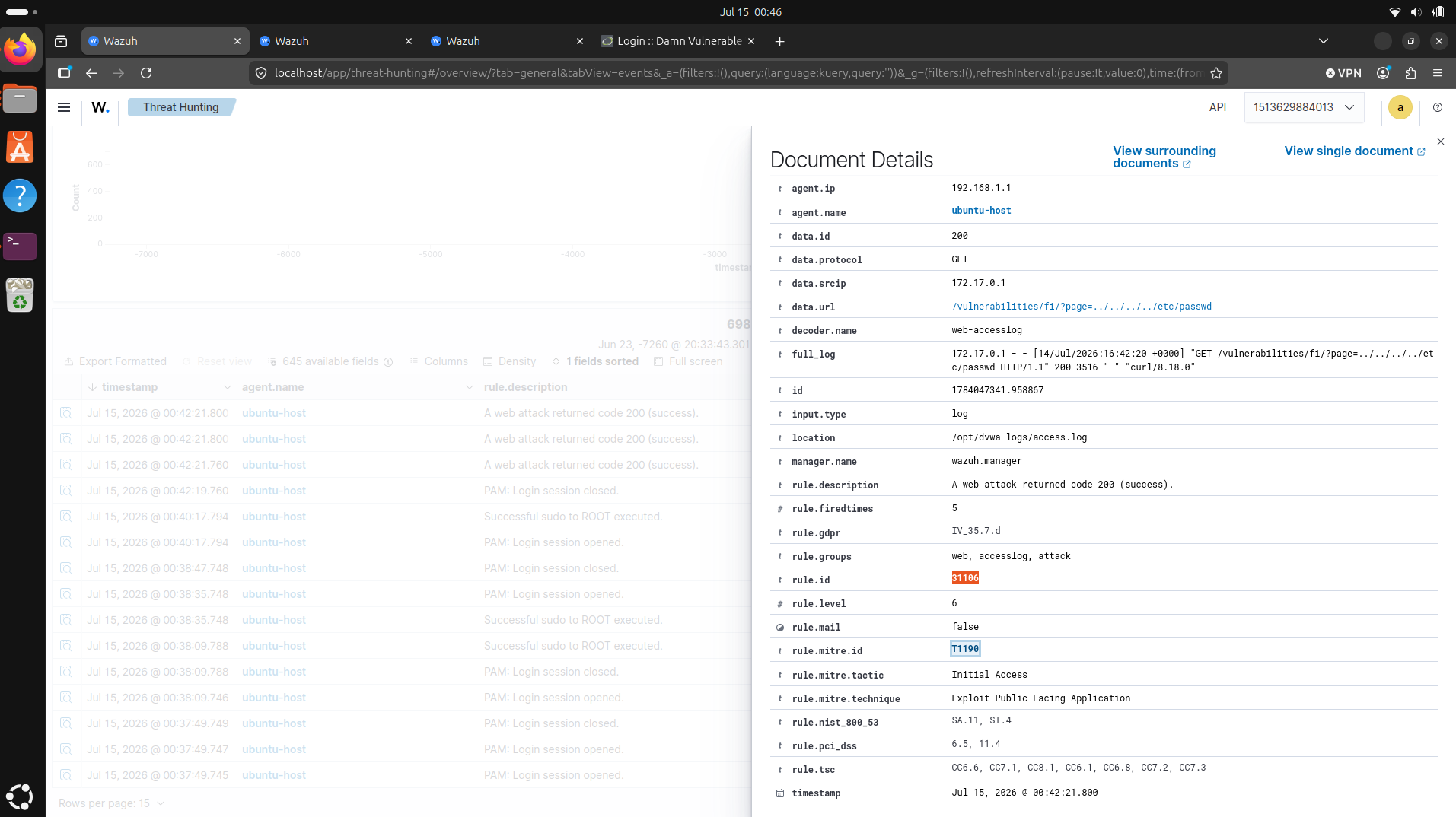Open Firefox extensions puzzle icon

point(1410,73)
